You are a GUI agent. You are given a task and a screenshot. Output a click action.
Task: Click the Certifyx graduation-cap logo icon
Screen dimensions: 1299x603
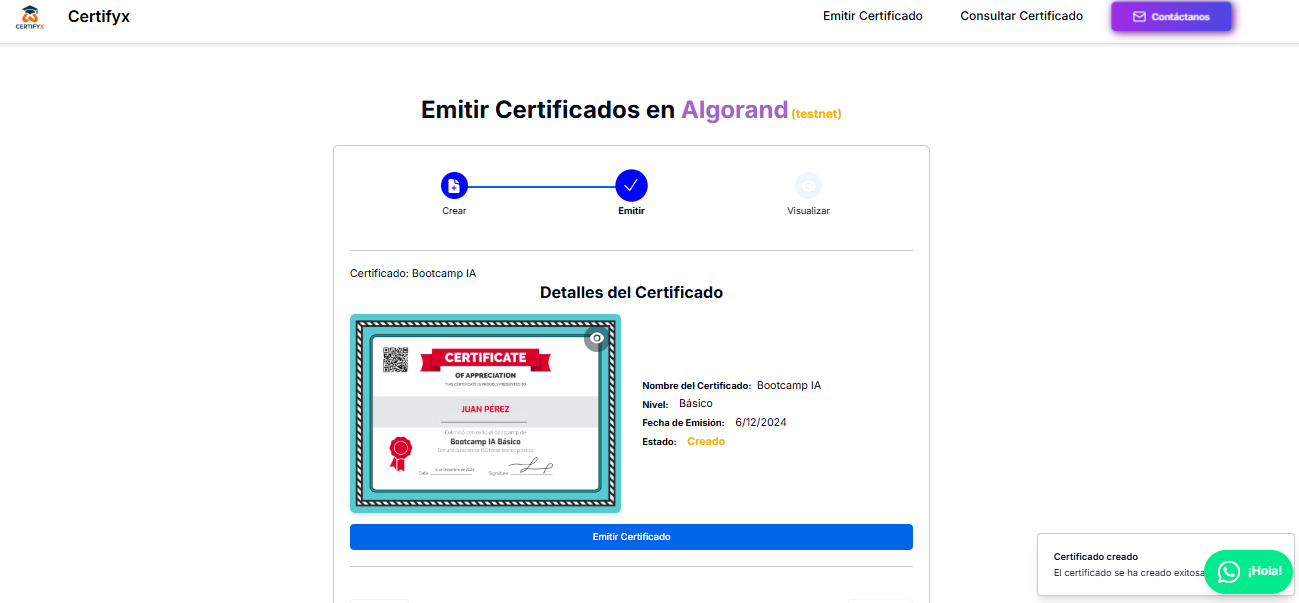28,16
